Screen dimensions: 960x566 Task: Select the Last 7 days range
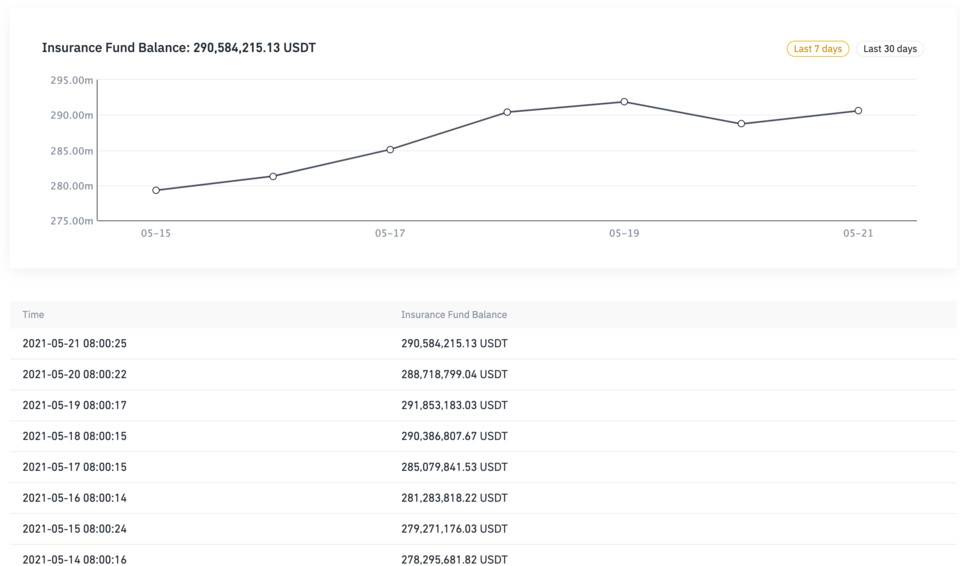click(817, 49)
